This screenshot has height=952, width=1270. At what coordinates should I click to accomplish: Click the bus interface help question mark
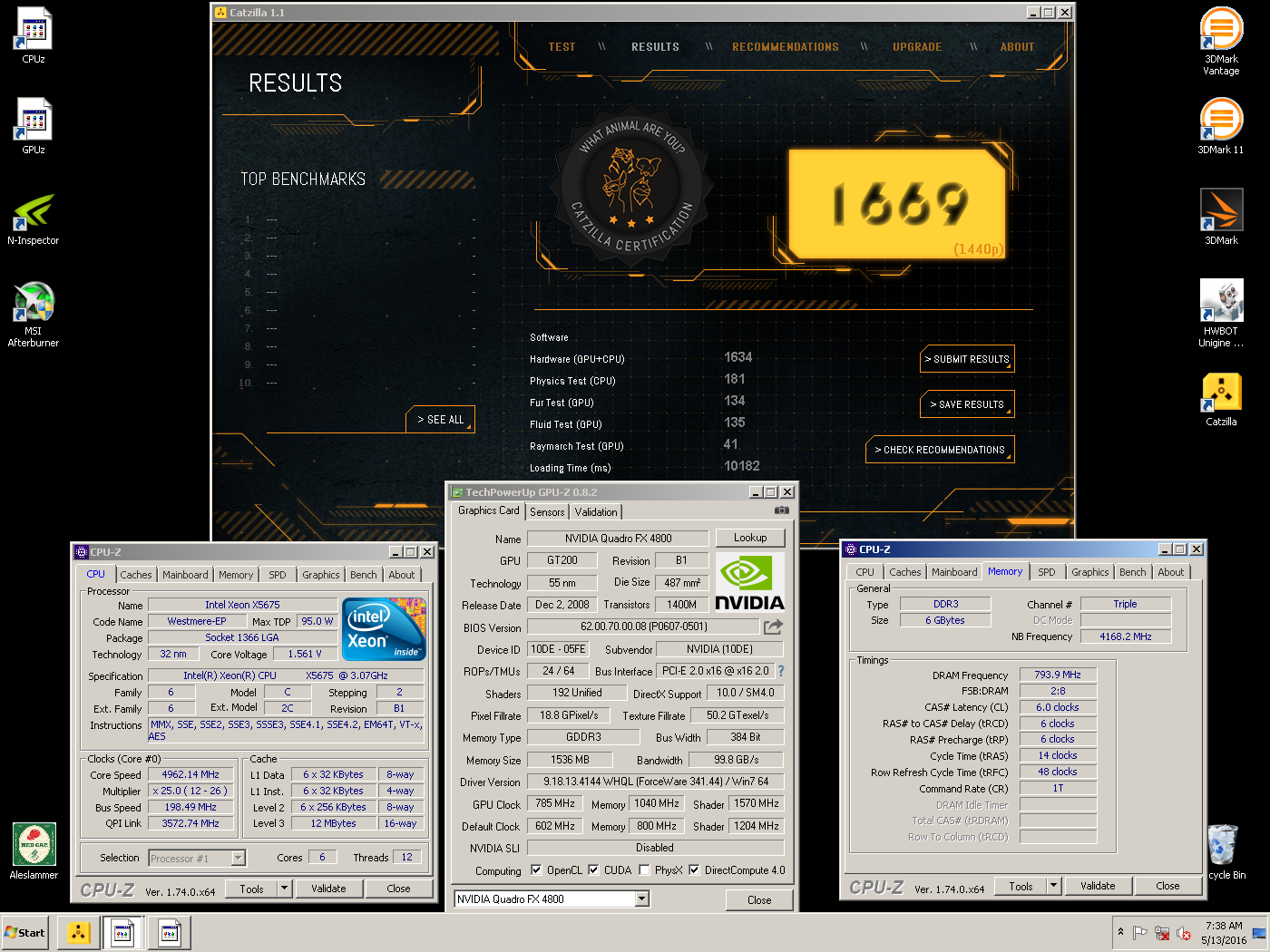coord(780,671)
